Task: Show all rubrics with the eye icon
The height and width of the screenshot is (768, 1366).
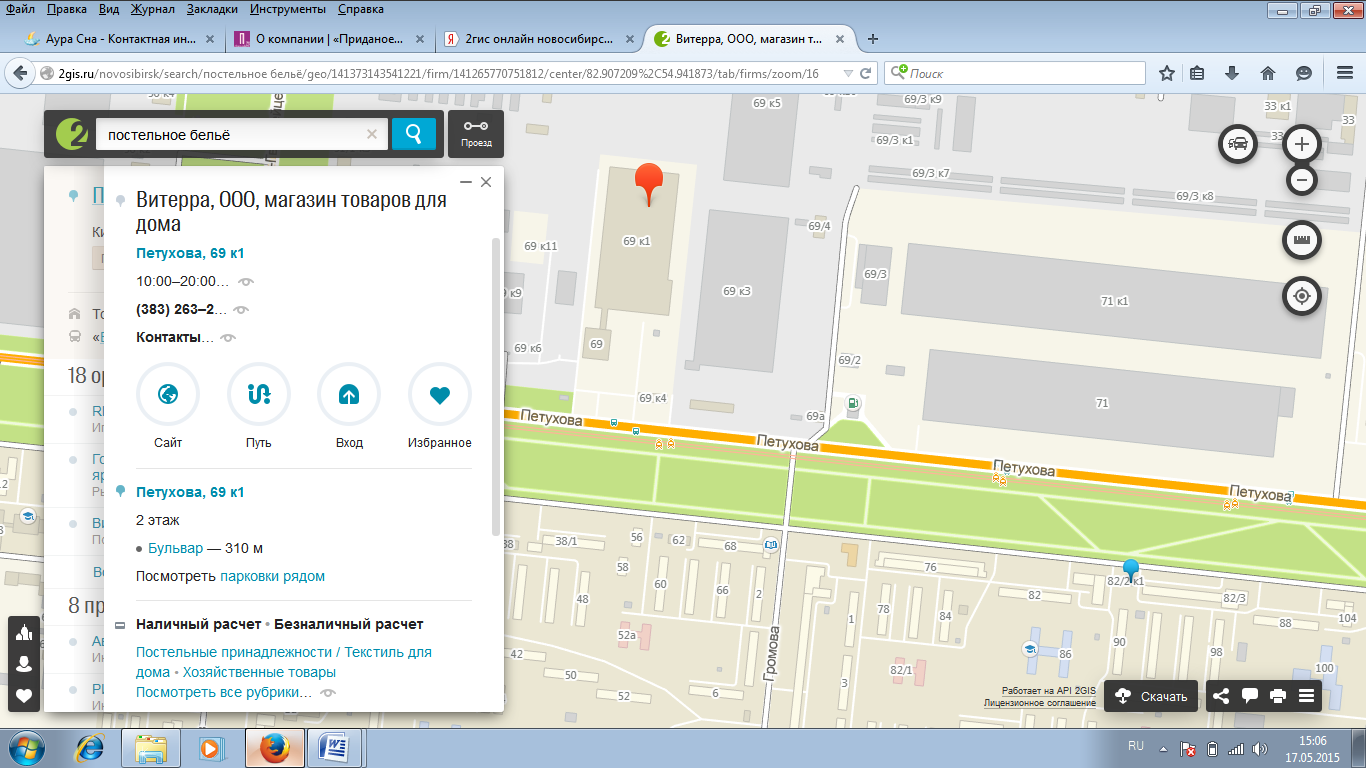Action: tap(328, 692)
